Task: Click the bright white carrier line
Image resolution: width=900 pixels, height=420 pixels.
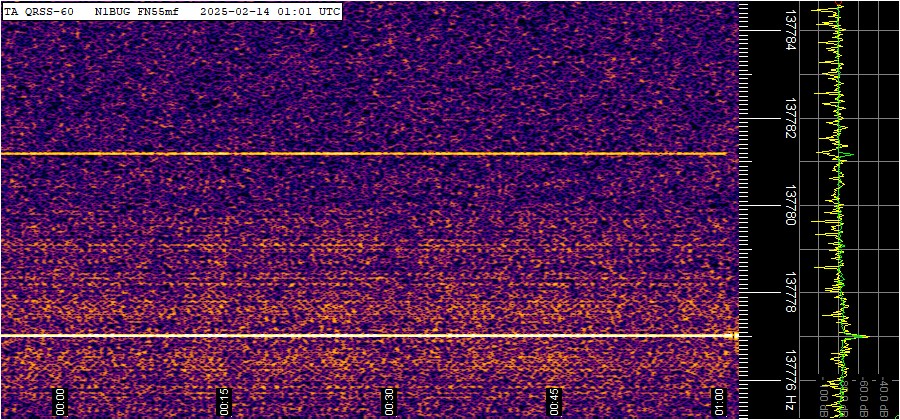Action: pos(360,335)
